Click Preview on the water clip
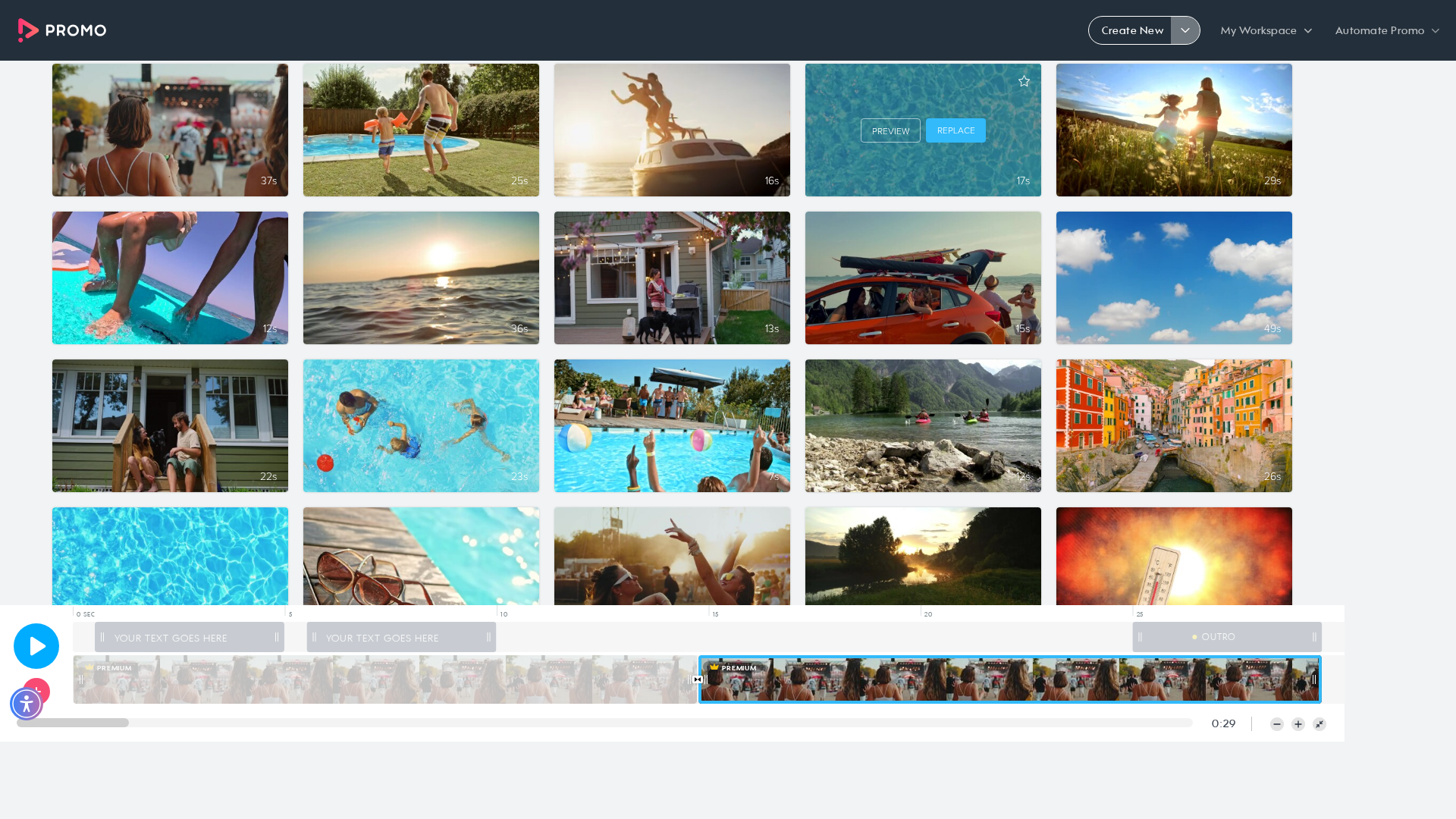This screenshot has height=819, width=1456. click(890, 130)
